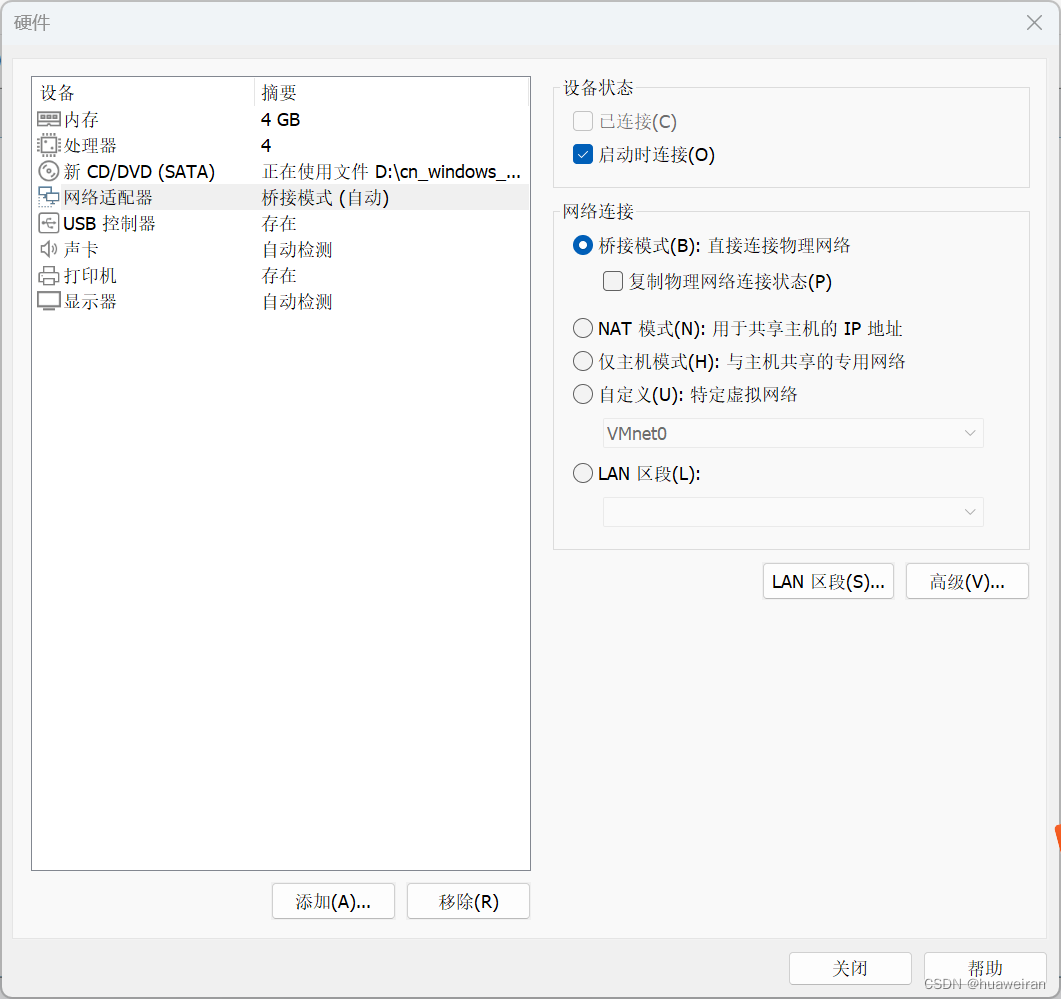Screen dimensions: 1061x999
Task: Click the 桥接模式 (自动) summary value
Action: pyautogui.click(x=325, y=198)
